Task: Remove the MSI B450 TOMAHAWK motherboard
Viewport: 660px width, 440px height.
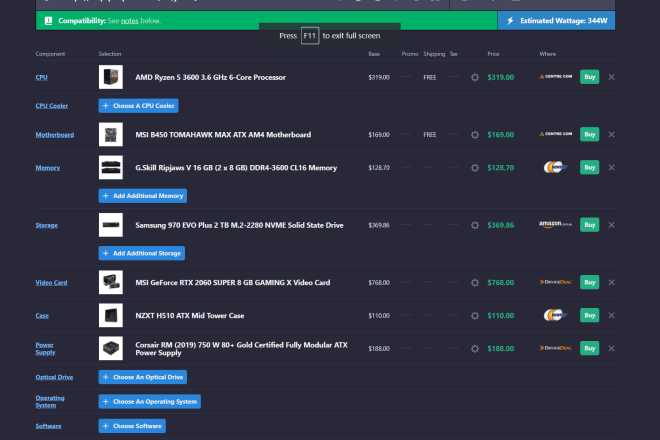Action: coord(611,134)
